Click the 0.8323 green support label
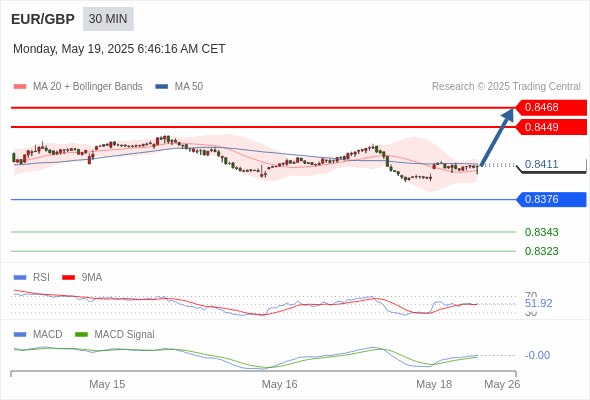Image resolution: width=590 pixels, height=400 pixels. (x=541, y=251)
